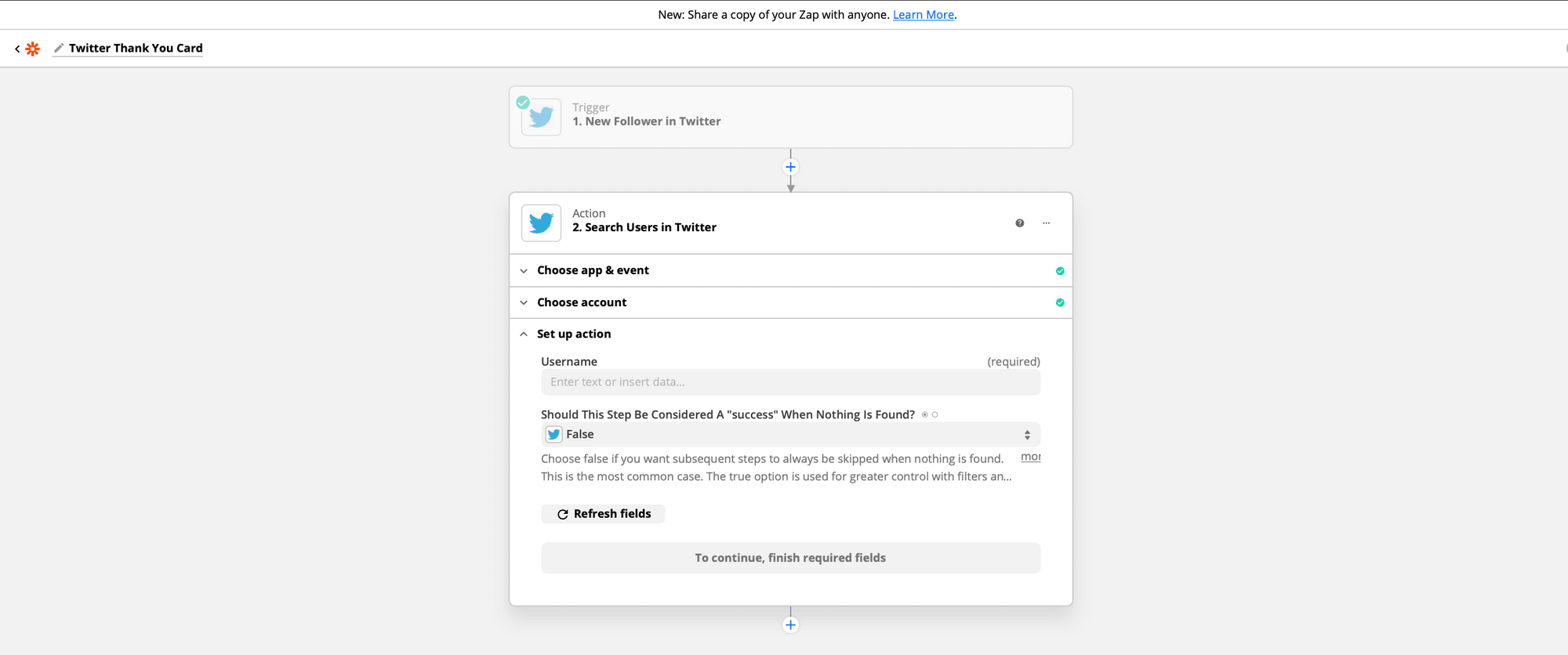
Task: Click into the Username input field
Action: pyautogui.click(x=790, y=382)
